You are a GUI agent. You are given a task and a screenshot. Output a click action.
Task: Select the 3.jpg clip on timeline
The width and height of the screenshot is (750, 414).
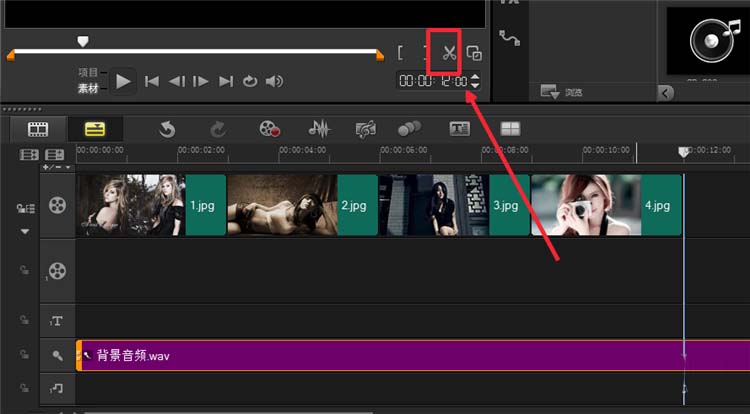pyautogui.click(x=454, y=205)
